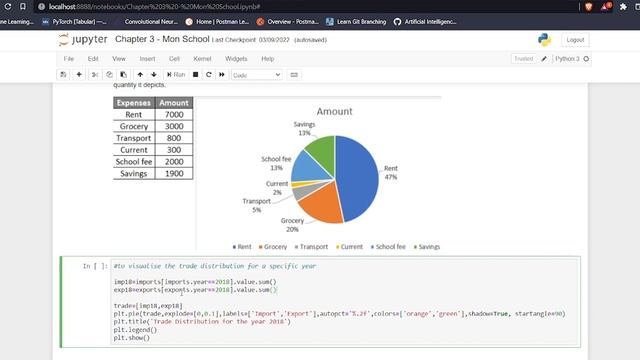This screenshot has width=640, height=360.
Task: Open the Kernel menu
Action: click(202, 59)
